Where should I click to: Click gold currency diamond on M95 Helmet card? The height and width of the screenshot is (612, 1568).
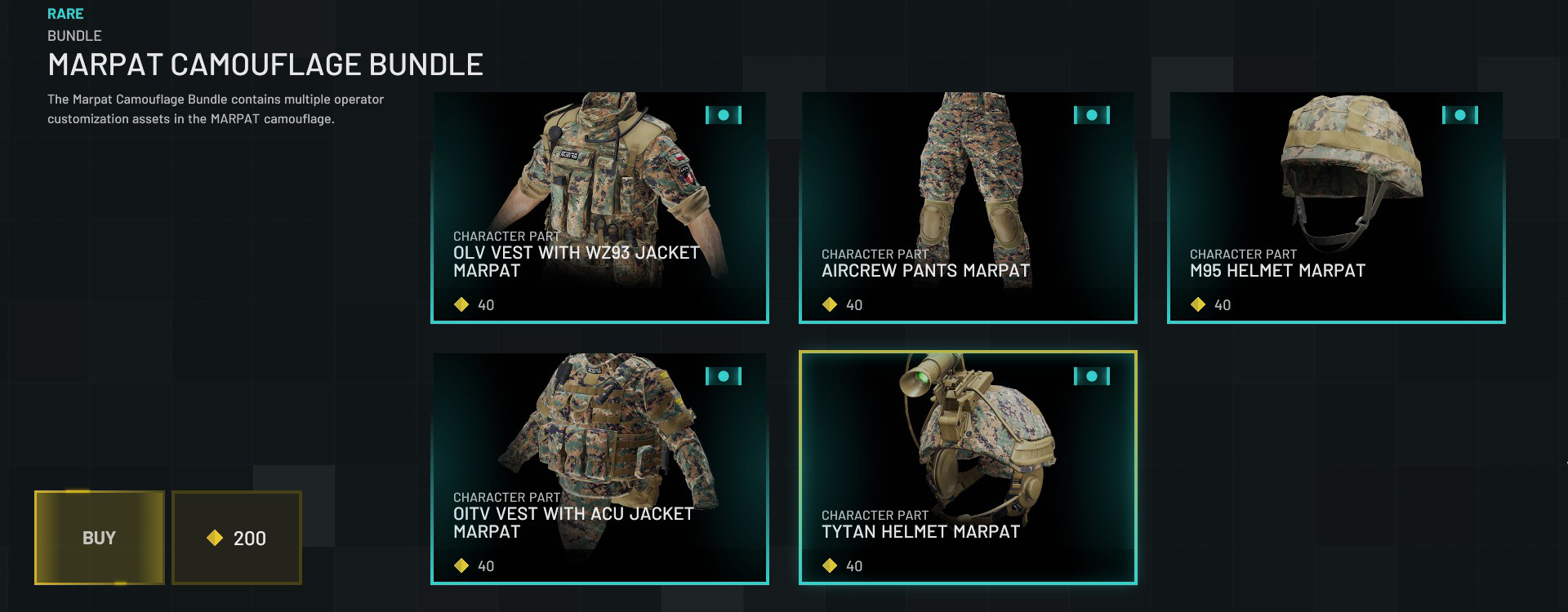click(1198, 304)
